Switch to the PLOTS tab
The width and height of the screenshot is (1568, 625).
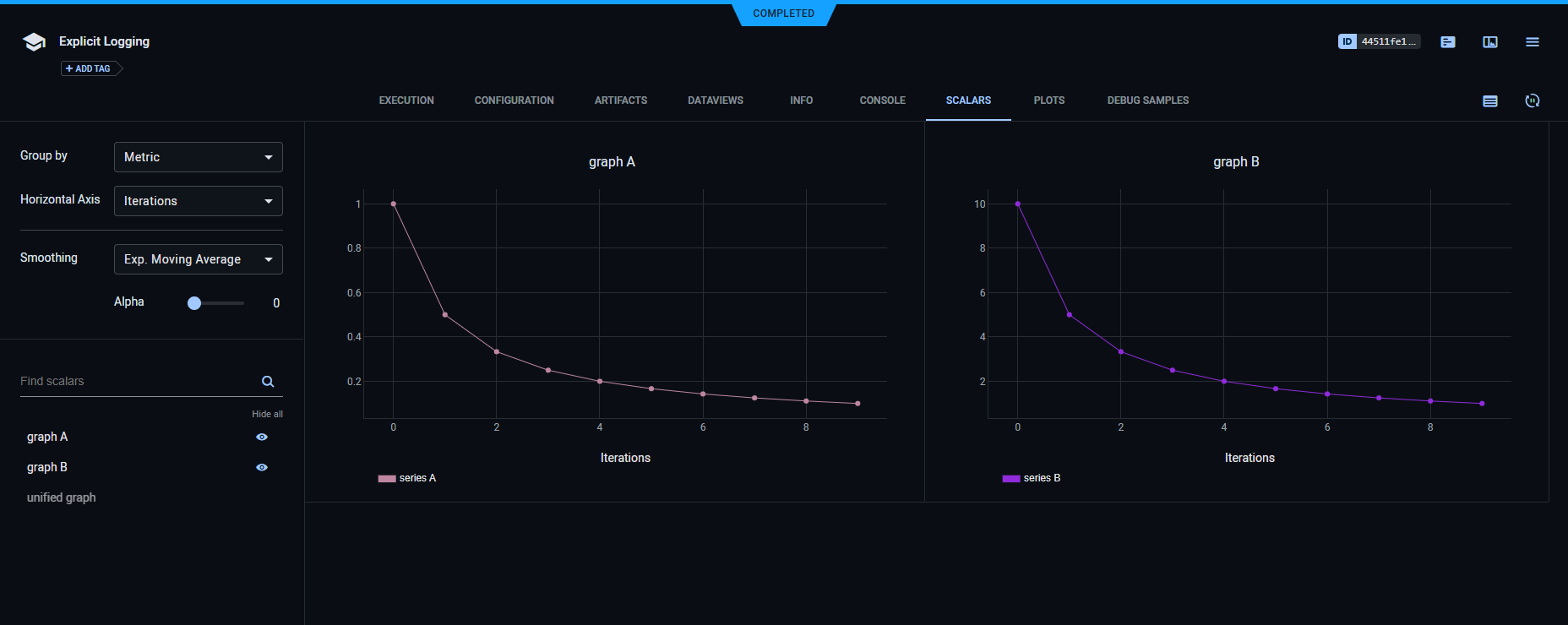(x=1048, y=101)
